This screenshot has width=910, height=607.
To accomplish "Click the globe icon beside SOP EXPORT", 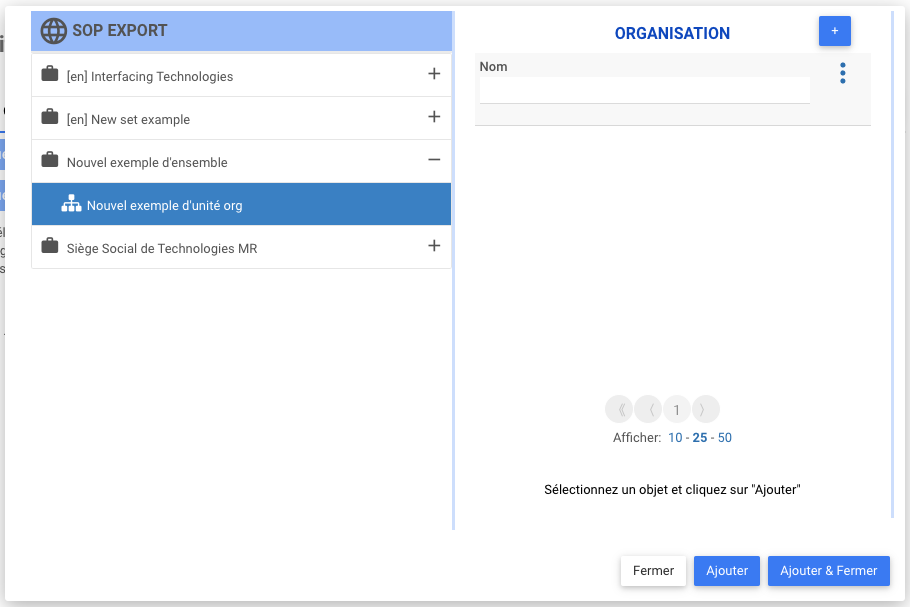I will coord(53,31).
